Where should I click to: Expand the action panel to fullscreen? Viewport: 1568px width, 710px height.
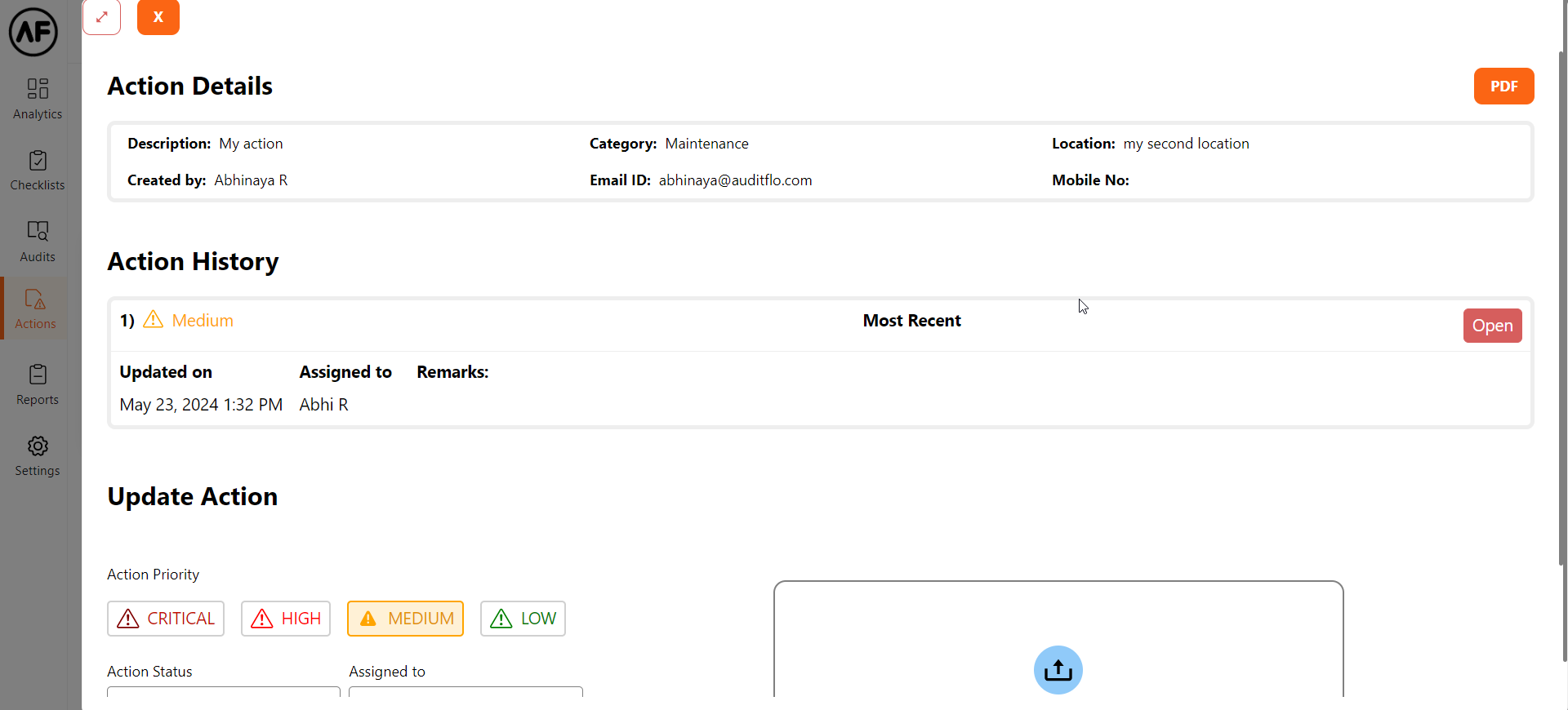click(x=102, y=17)
